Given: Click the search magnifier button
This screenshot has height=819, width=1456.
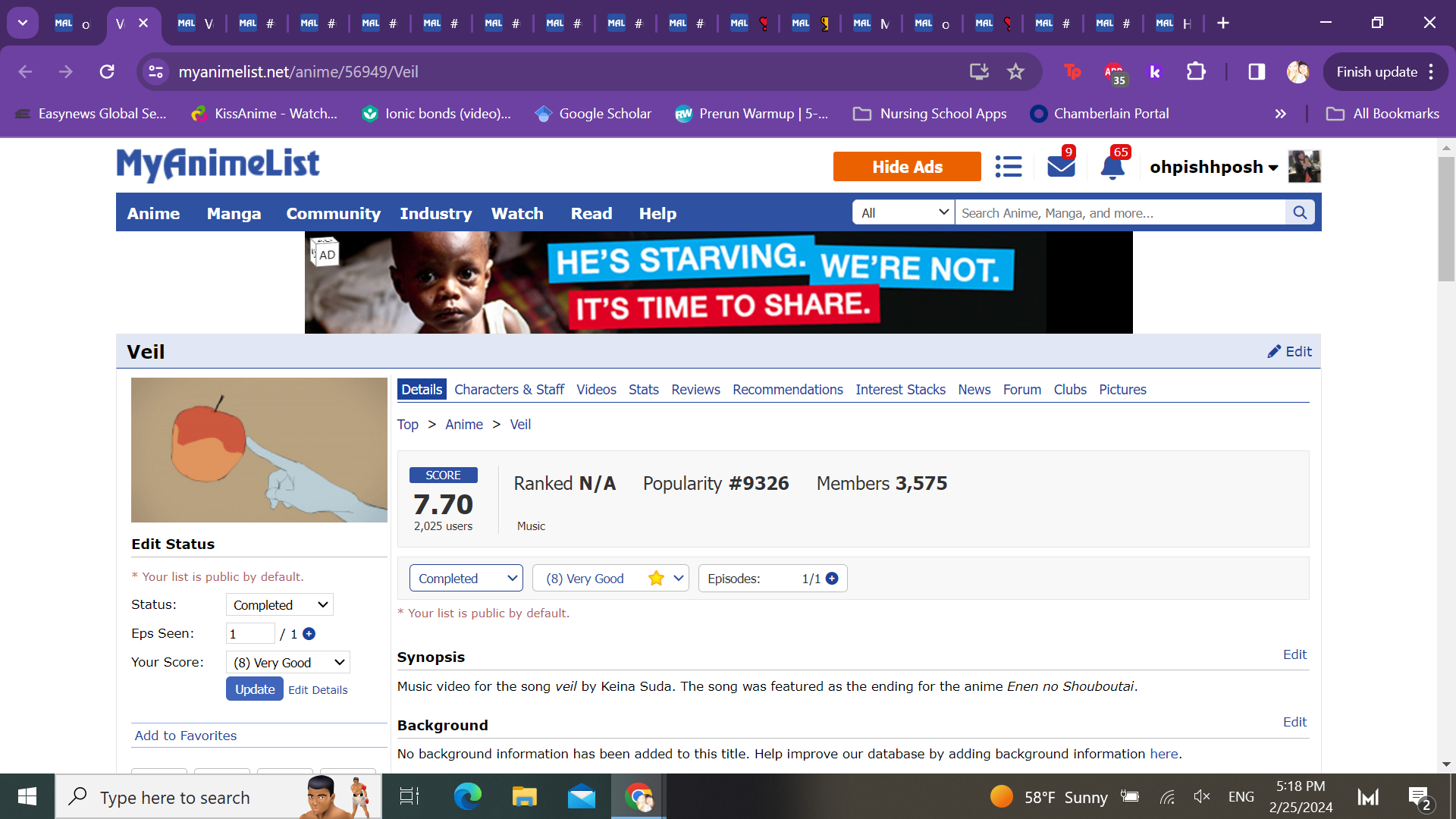Looking at the screenshot, I should (x=1300, y=213).
